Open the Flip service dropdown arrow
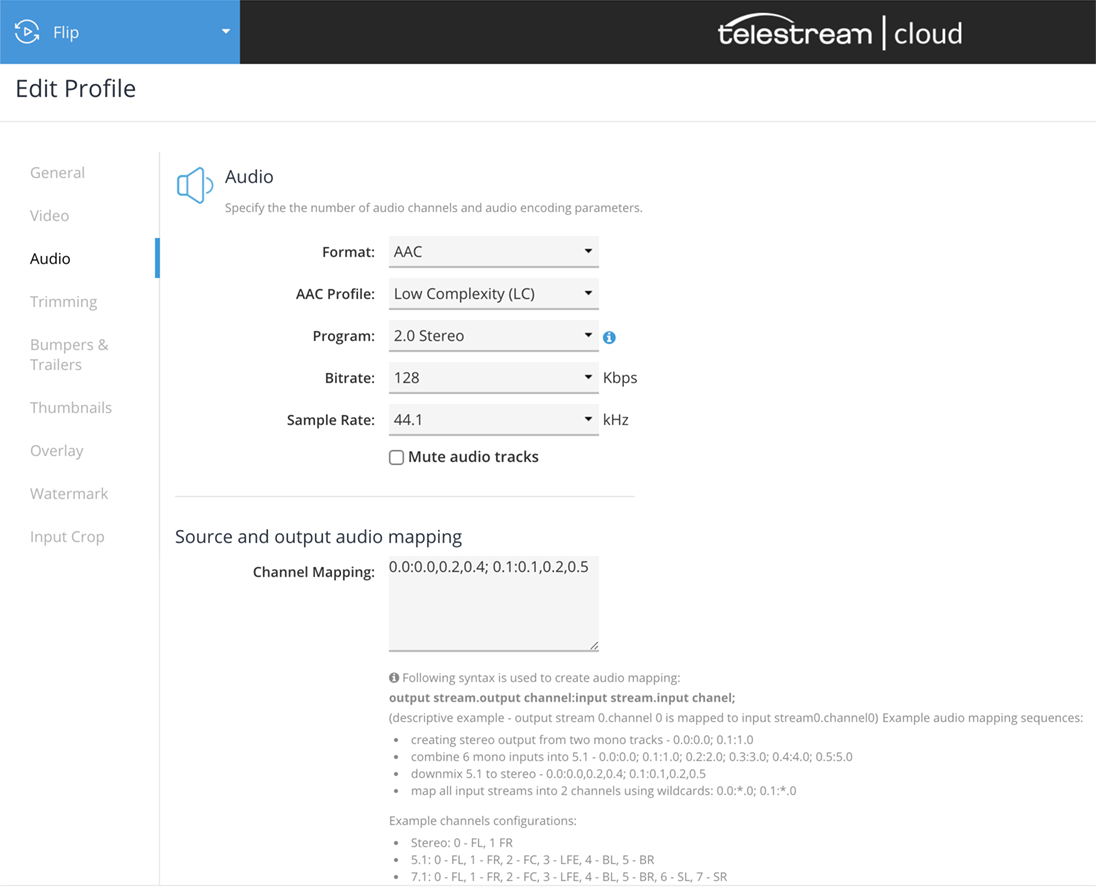Screen dimensions: 1096x887 point(226,31)
